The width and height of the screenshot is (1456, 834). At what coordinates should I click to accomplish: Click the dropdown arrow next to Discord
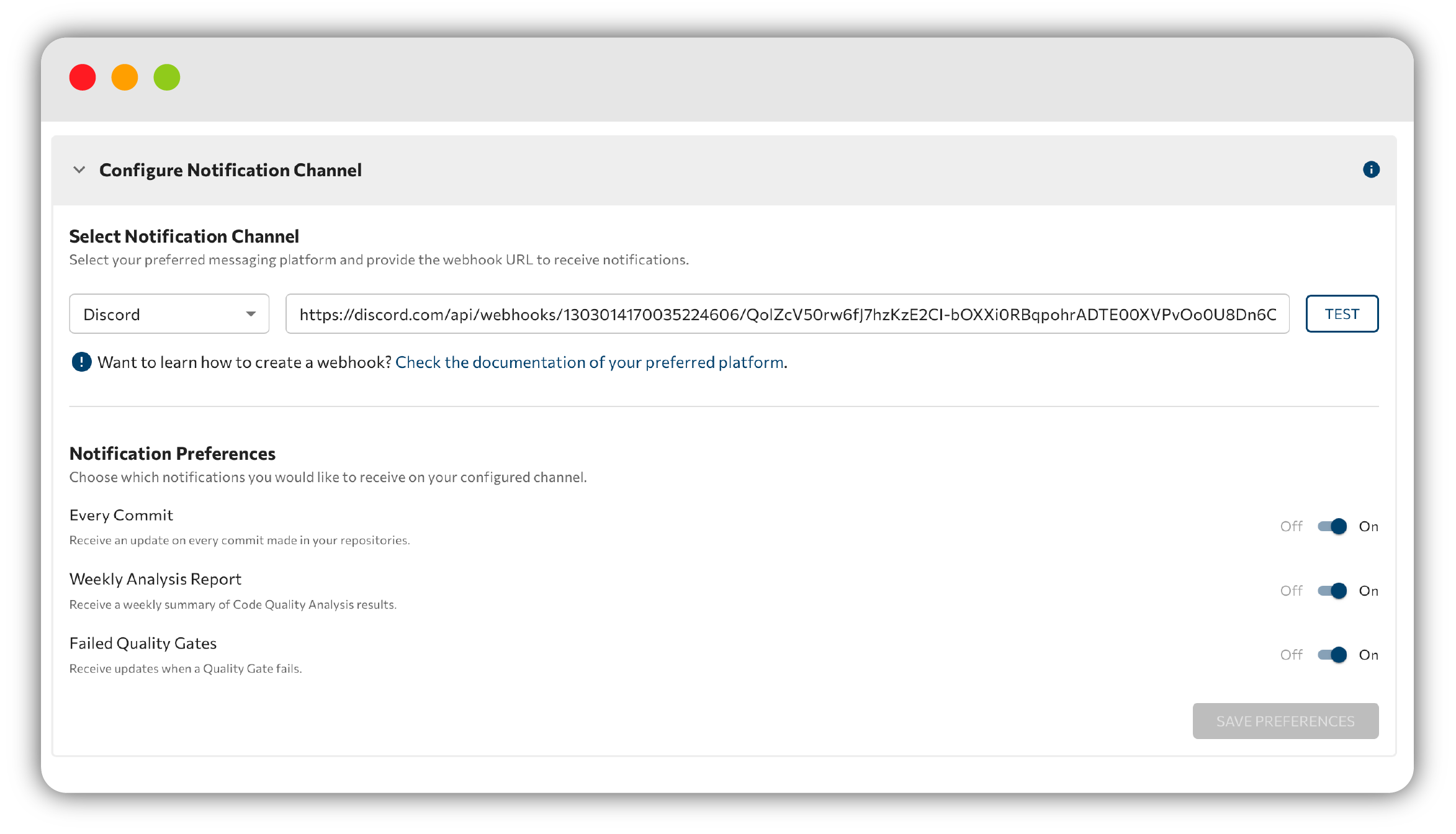[251, 314]
